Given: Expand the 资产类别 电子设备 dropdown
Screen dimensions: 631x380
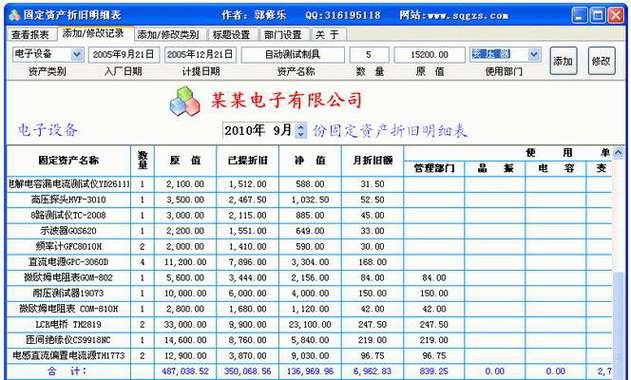Looking at the screenshot, I should (x=77, y=54).
